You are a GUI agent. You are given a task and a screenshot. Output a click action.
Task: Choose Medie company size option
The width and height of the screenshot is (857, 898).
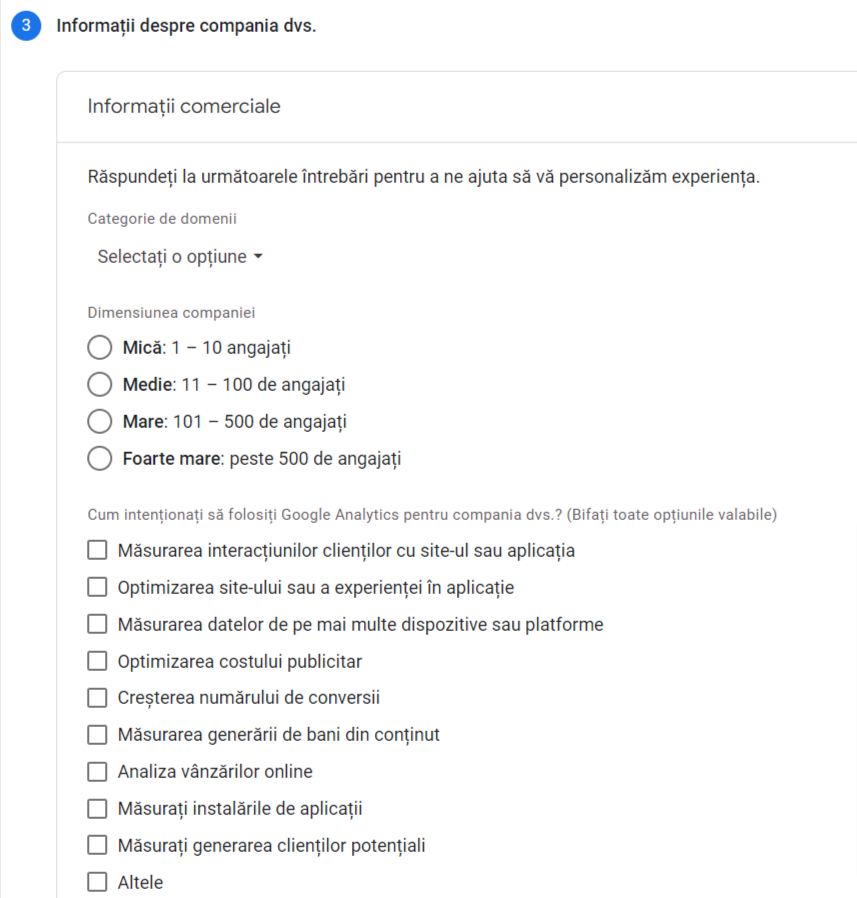pyautogui.click(x=99, y=384)
